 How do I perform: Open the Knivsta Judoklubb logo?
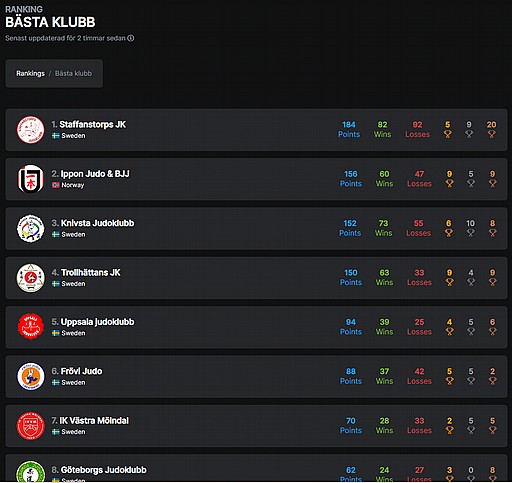pos(31,228)
